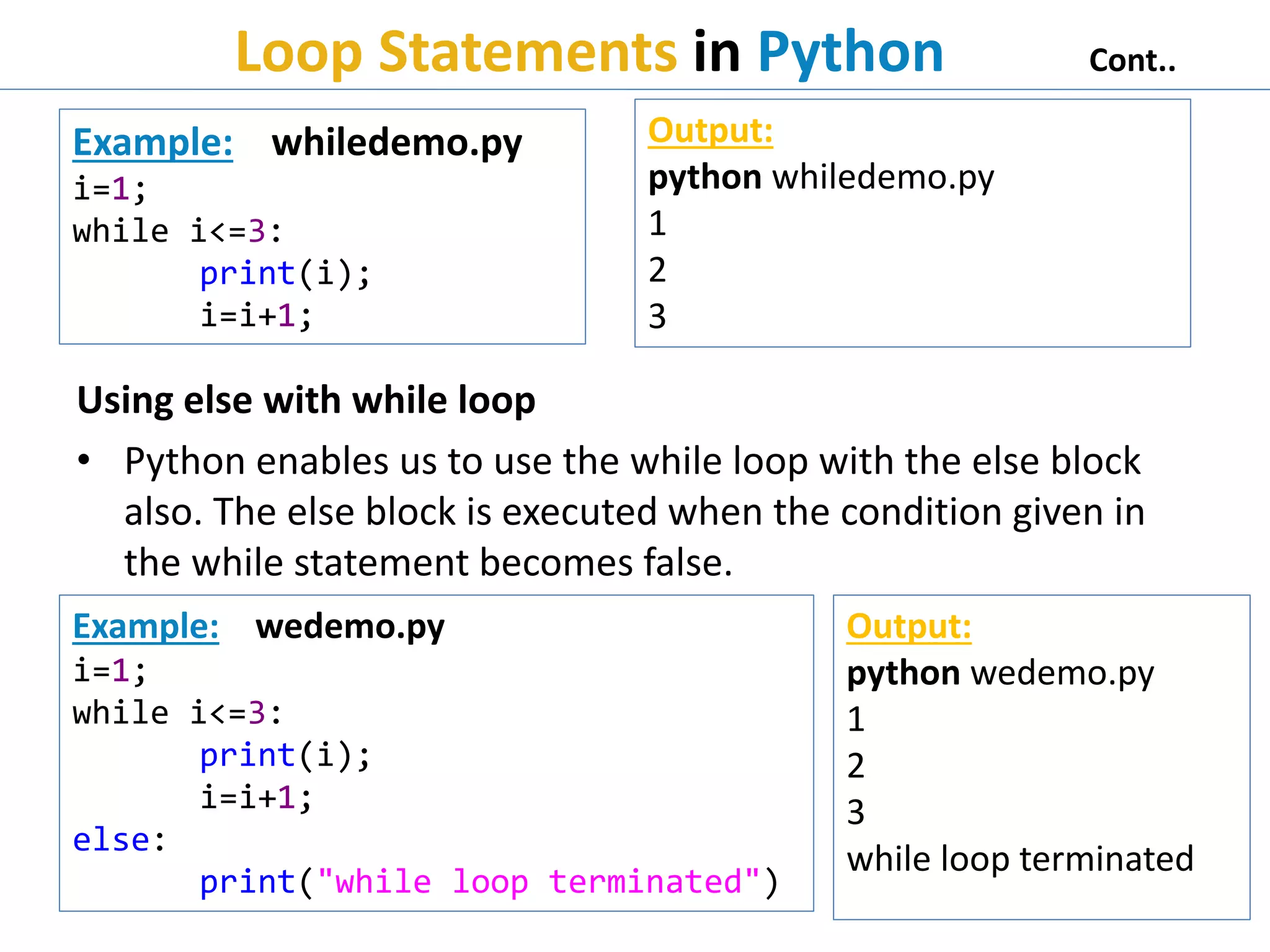The height and width of the screenshot is (952, 1270).
Task: Click 'print(i);' in the first code box
Action: [x=285, y=273]
